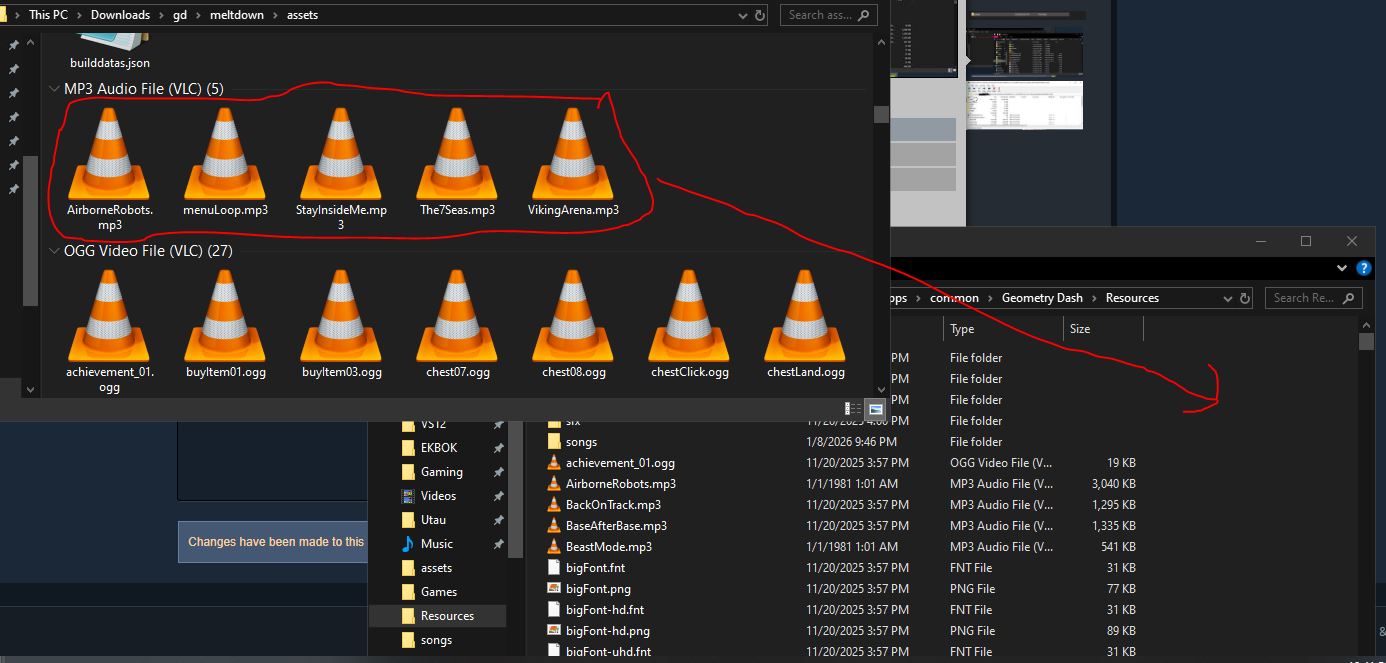Select the chestLand.ogg file icon
1386x663 pixels.
(805, 316)
